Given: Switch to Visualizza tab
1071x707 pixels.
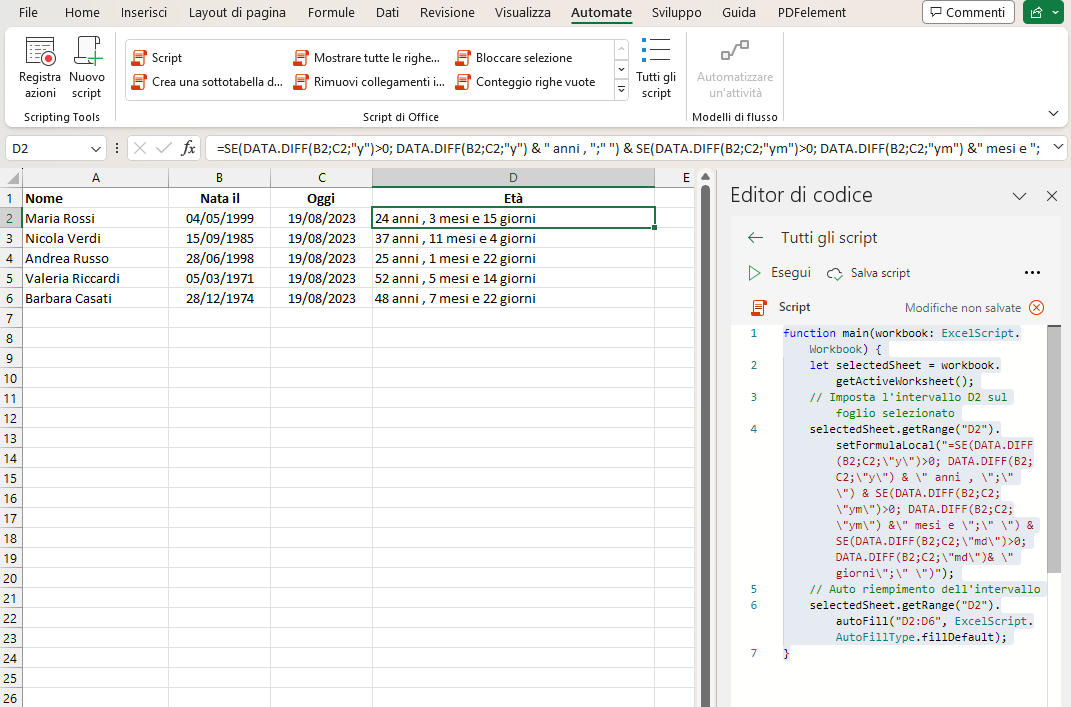Looking at the screenshot, I should pyautogui.click(x=523, y=12).
